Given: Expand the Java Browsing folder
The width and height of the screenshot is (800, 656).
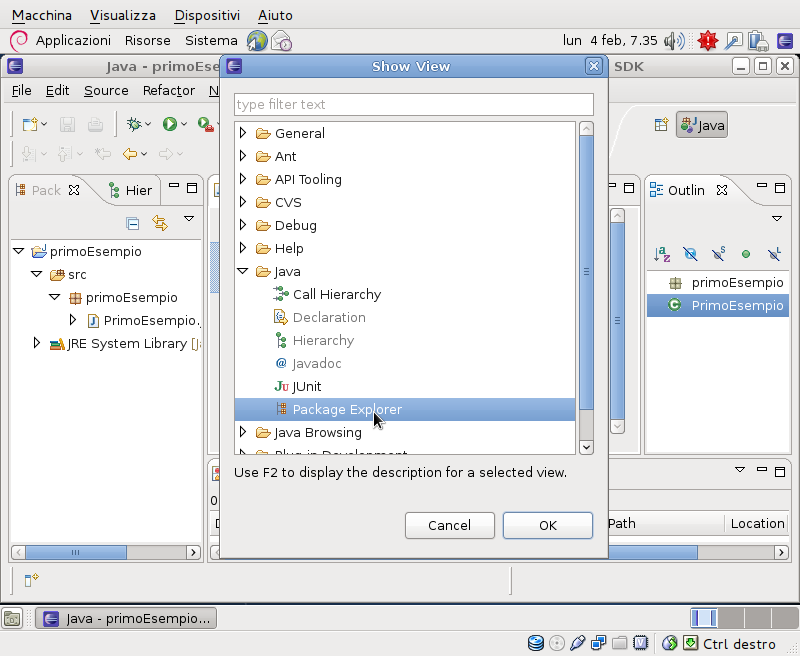Looking at the screenshot, I should (243, 432).
